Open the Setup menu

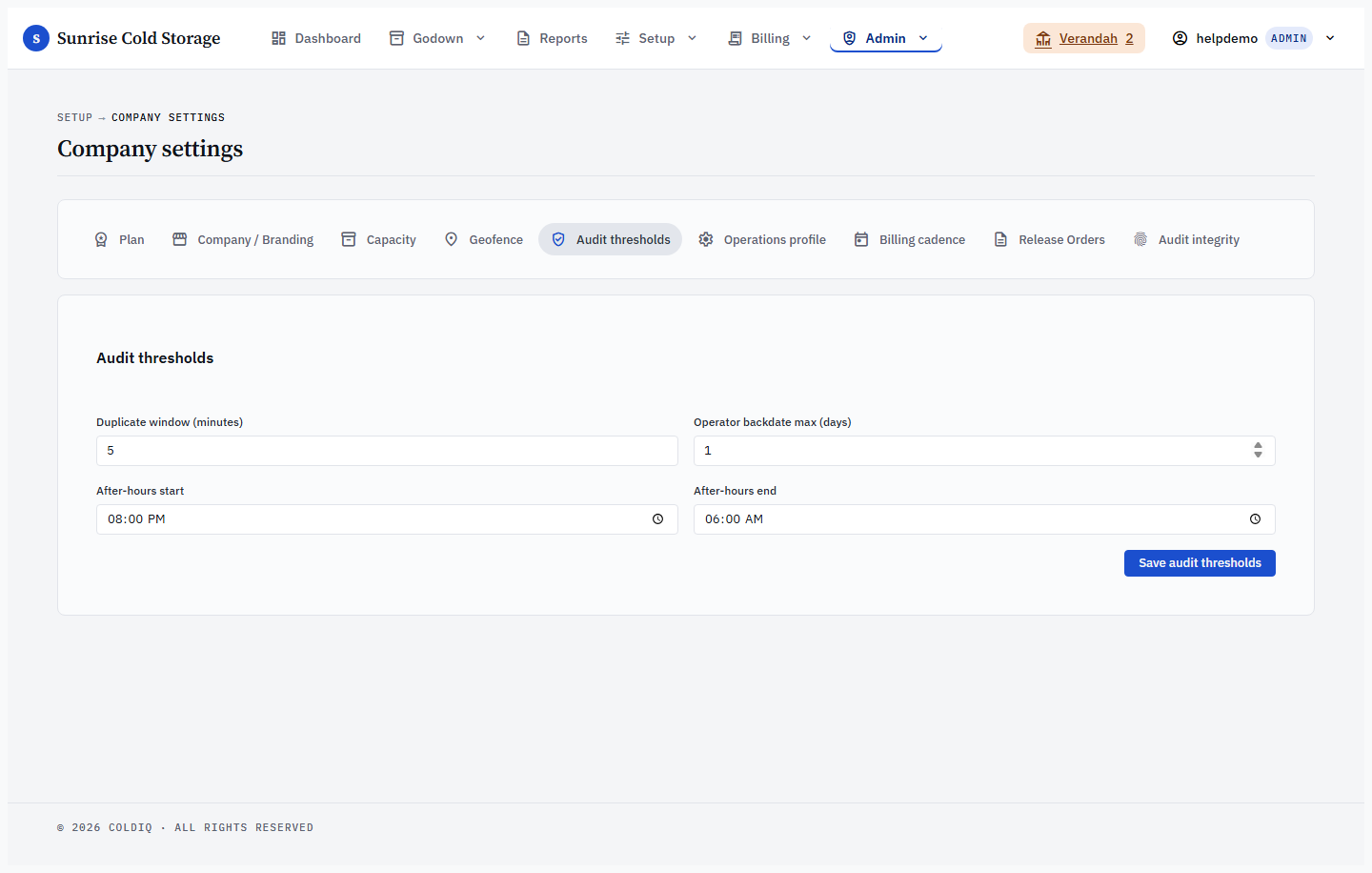click(656, 38)
